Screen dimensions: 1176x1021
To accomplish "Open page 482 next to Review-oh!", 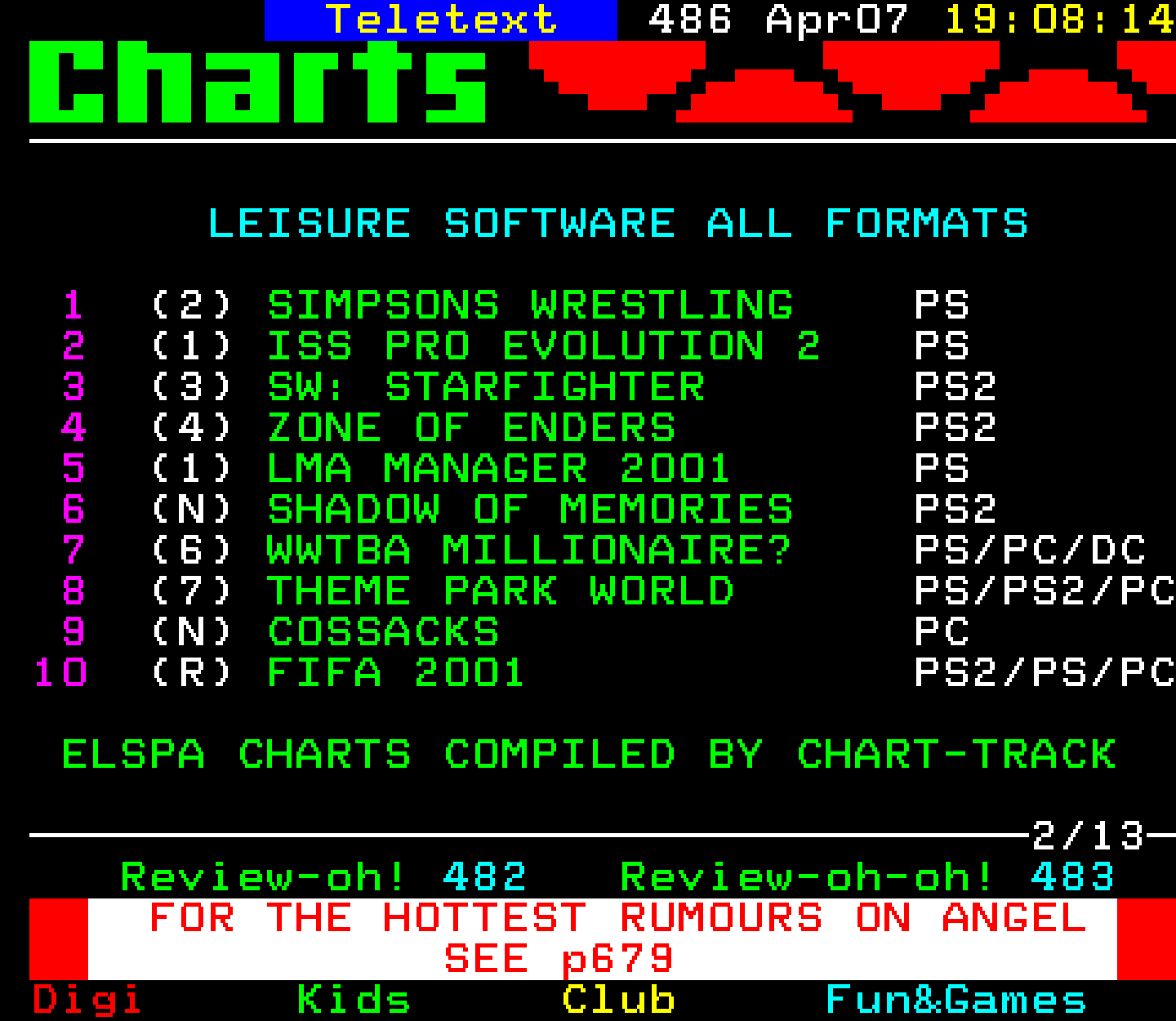I will [x=485, y=877].
